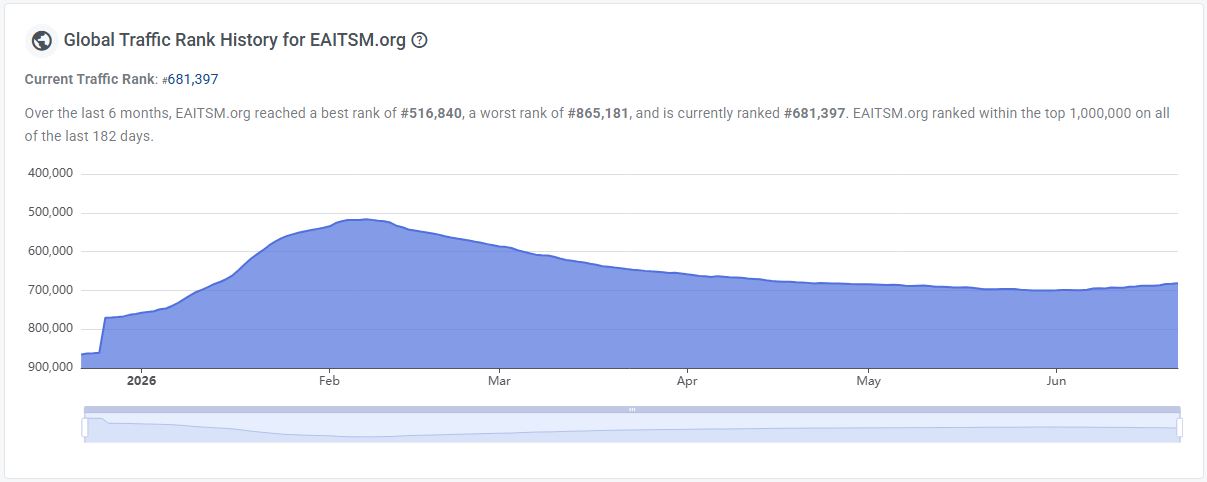
Task: Click the Apr label on the x-axis
Action: coord(687,381)
